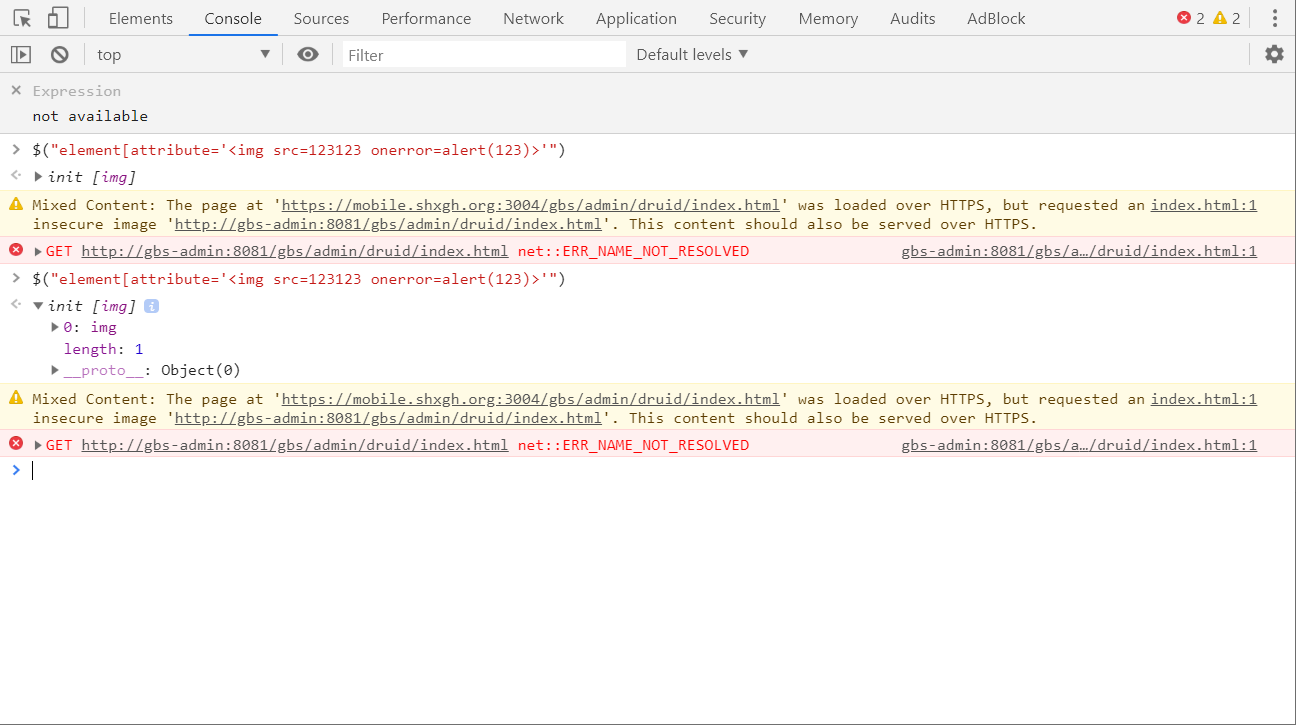The height and width of the screenshot is (725, 1296).
Task: Open the mobile.shxgh.org link in the first warning
Action: (530, 205)
